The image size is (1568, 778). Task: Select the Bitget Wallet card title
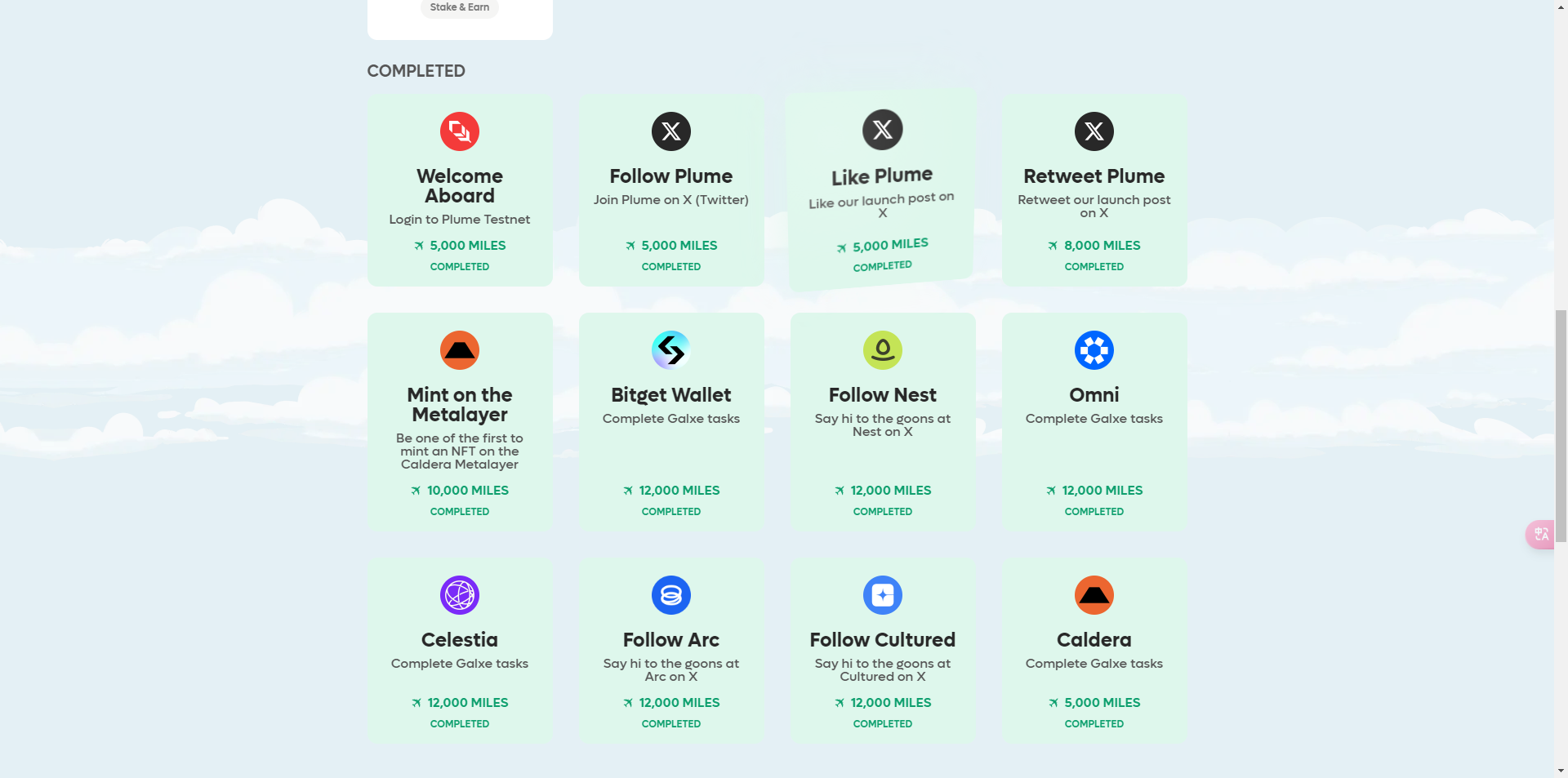click(671, 395)
